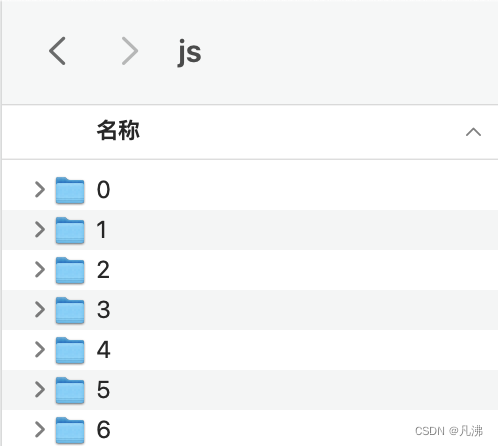The width and height of the screenshot is (498, 446).
Task: Toggle sort order caret arrow
Action: (473, 132)
